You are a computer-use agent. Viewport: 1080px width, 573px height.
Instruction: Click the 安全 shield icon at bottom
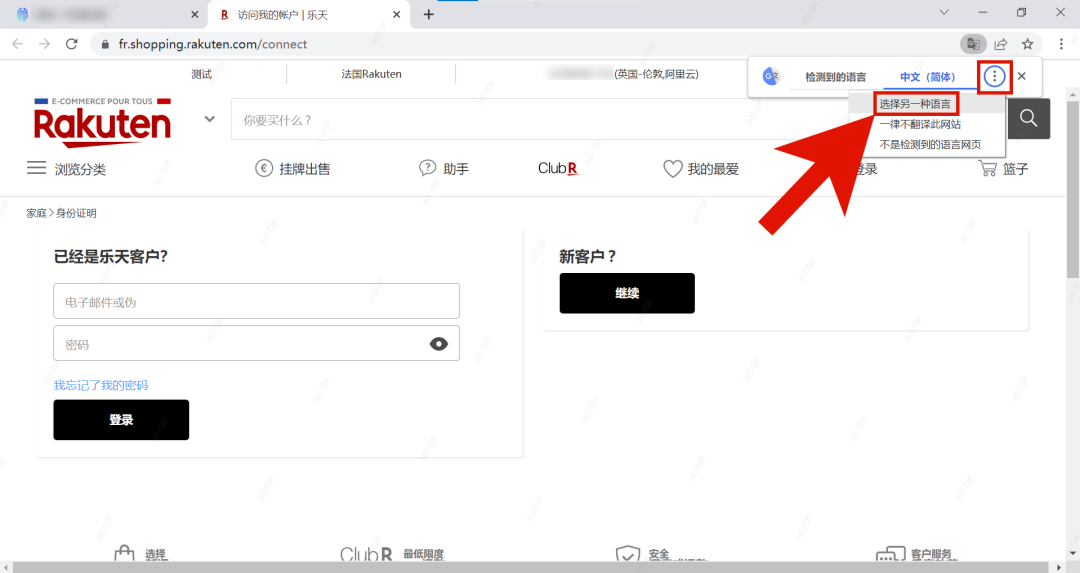pos(627,555)
